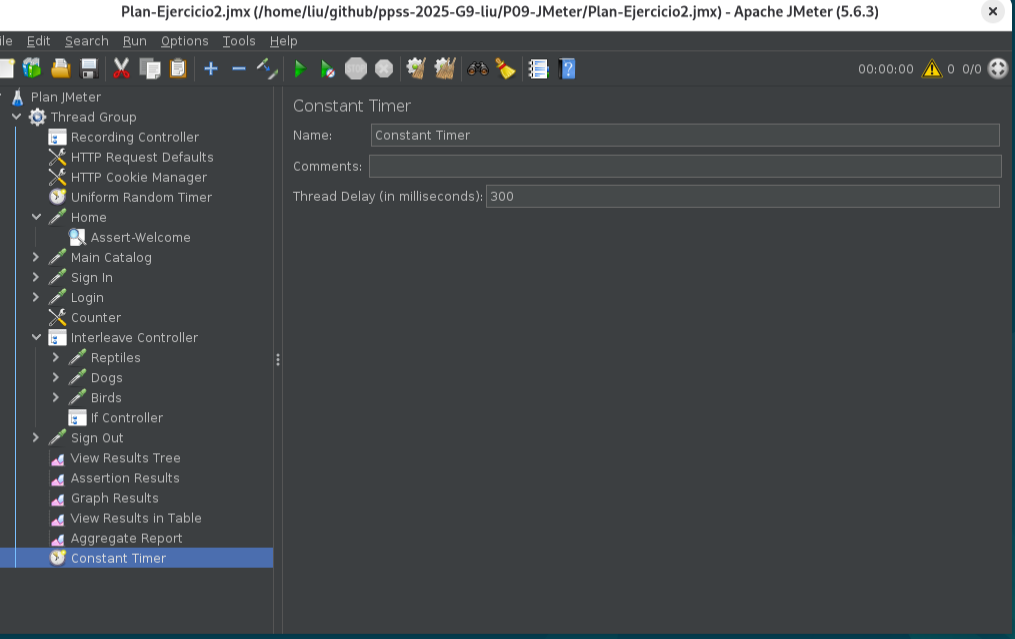The width and height of the screenshot is (1015, 639).
Task: Open search with the binoculars icon
Action: coord(478,69)
